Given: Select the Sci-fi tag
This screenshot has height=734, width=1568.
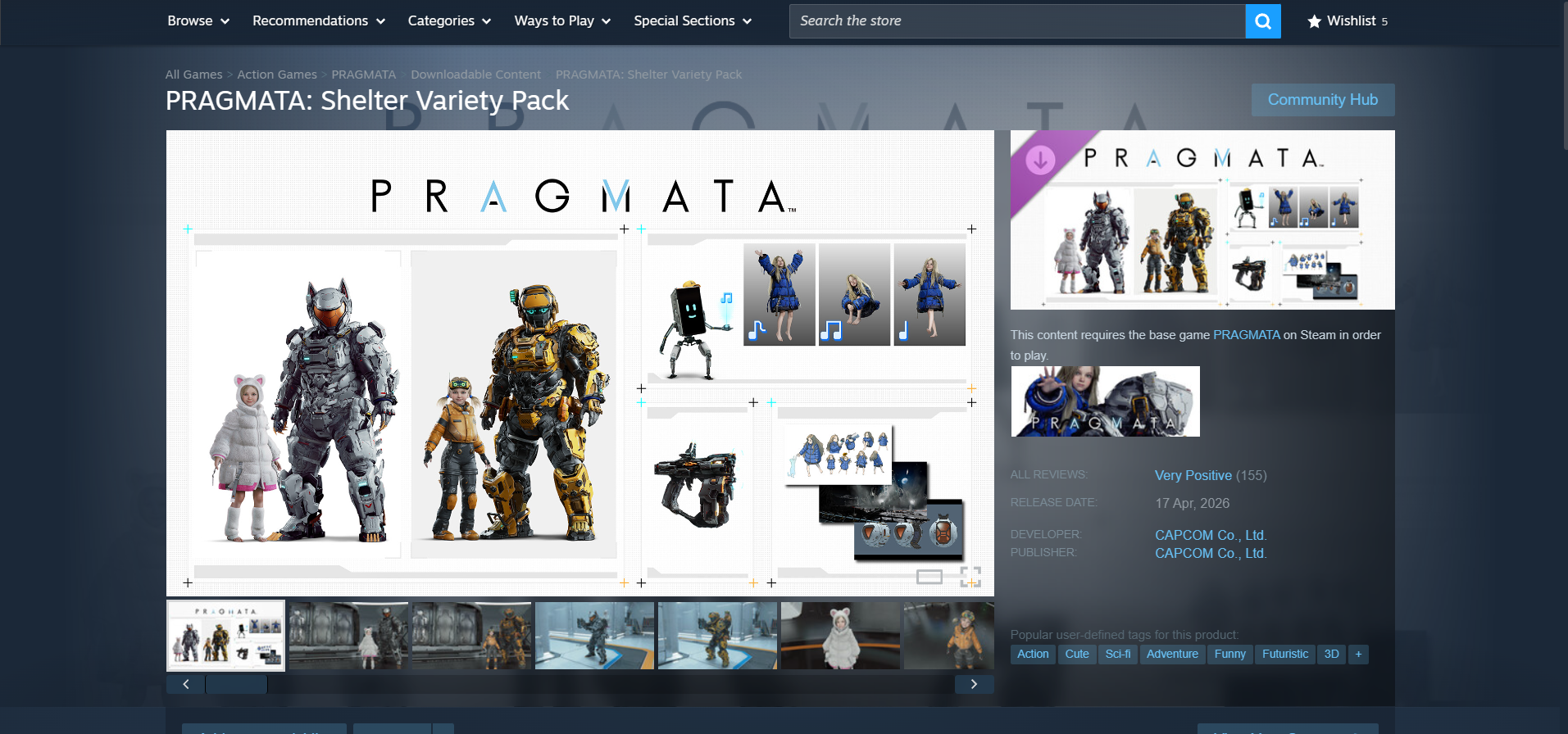Looking at the screenshot, I should (1118, 654).
